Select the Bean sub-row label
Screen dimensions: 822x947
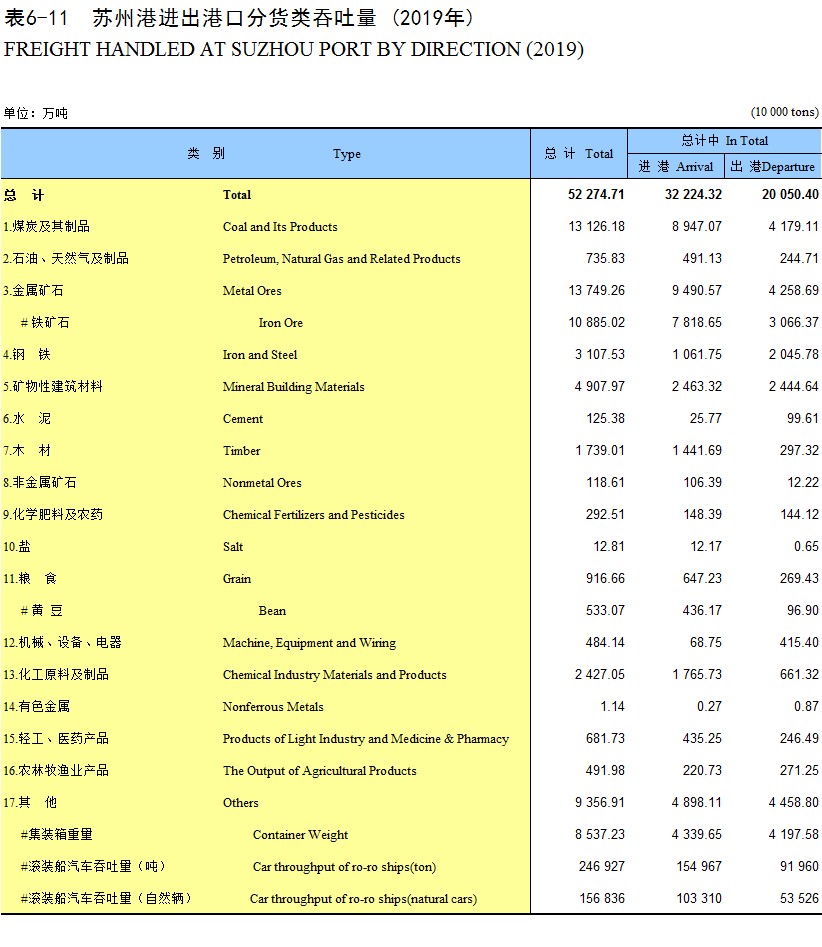click(x=272, y=611)
